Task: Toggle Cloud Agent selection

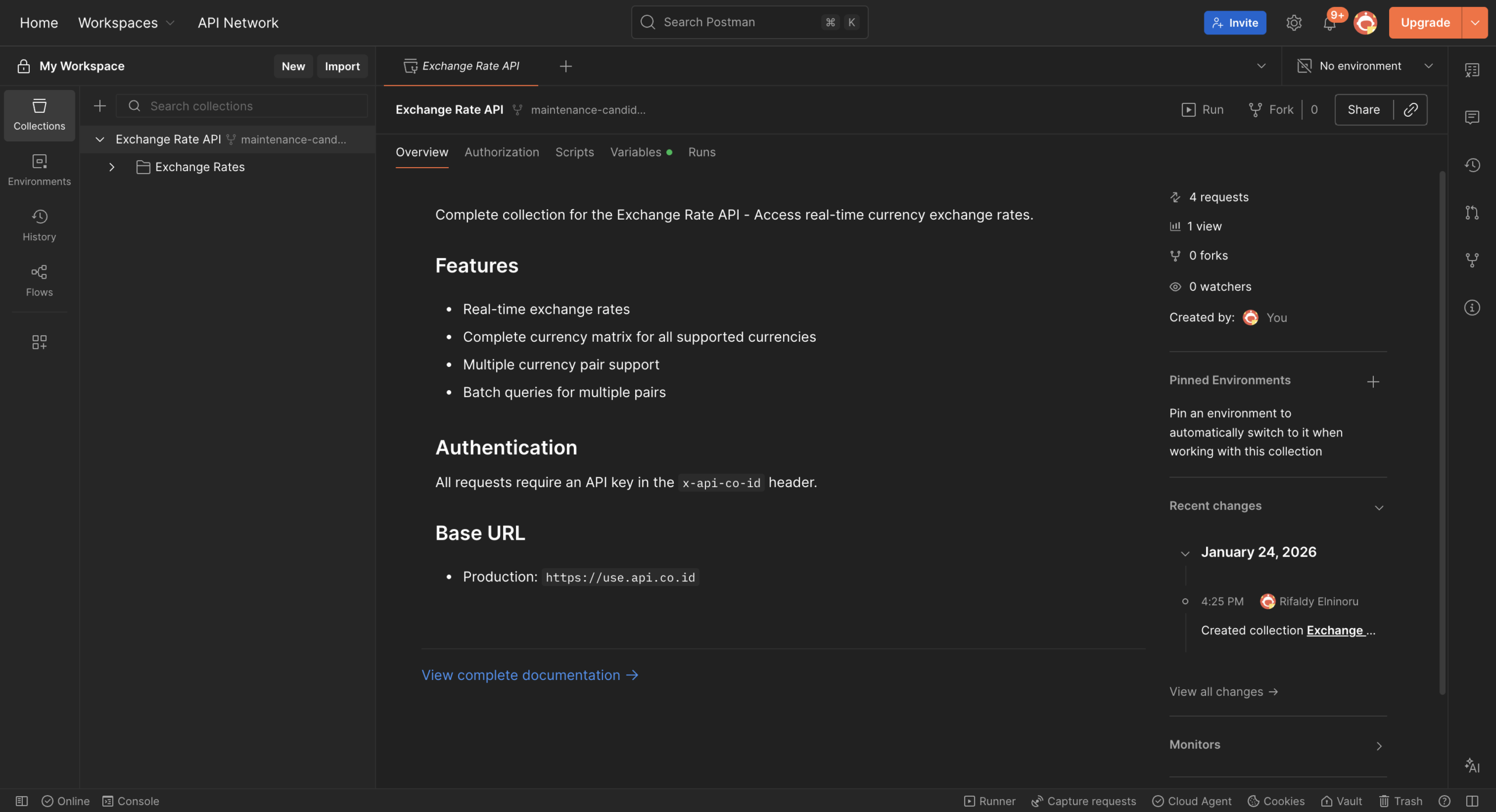Action: click(x=1191, y=801)
